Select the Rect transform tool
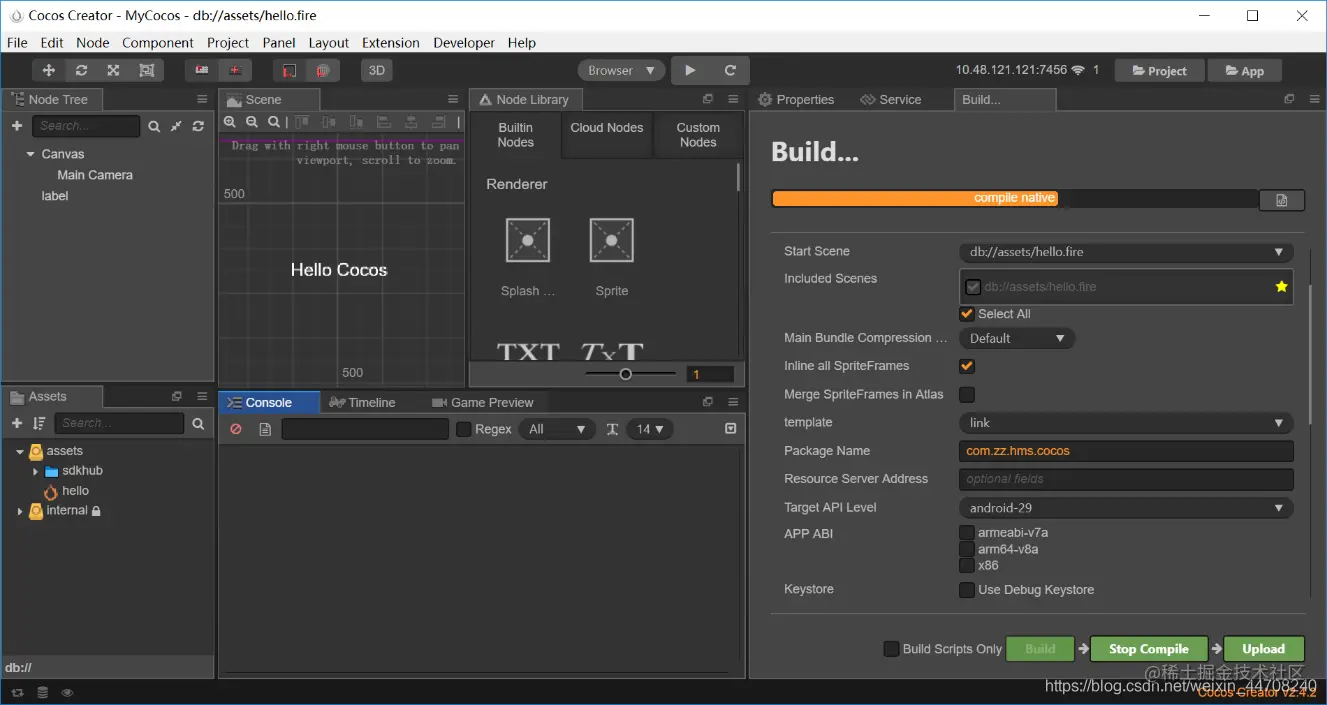This screenshot has width=1327, height=705. (146, 70)
